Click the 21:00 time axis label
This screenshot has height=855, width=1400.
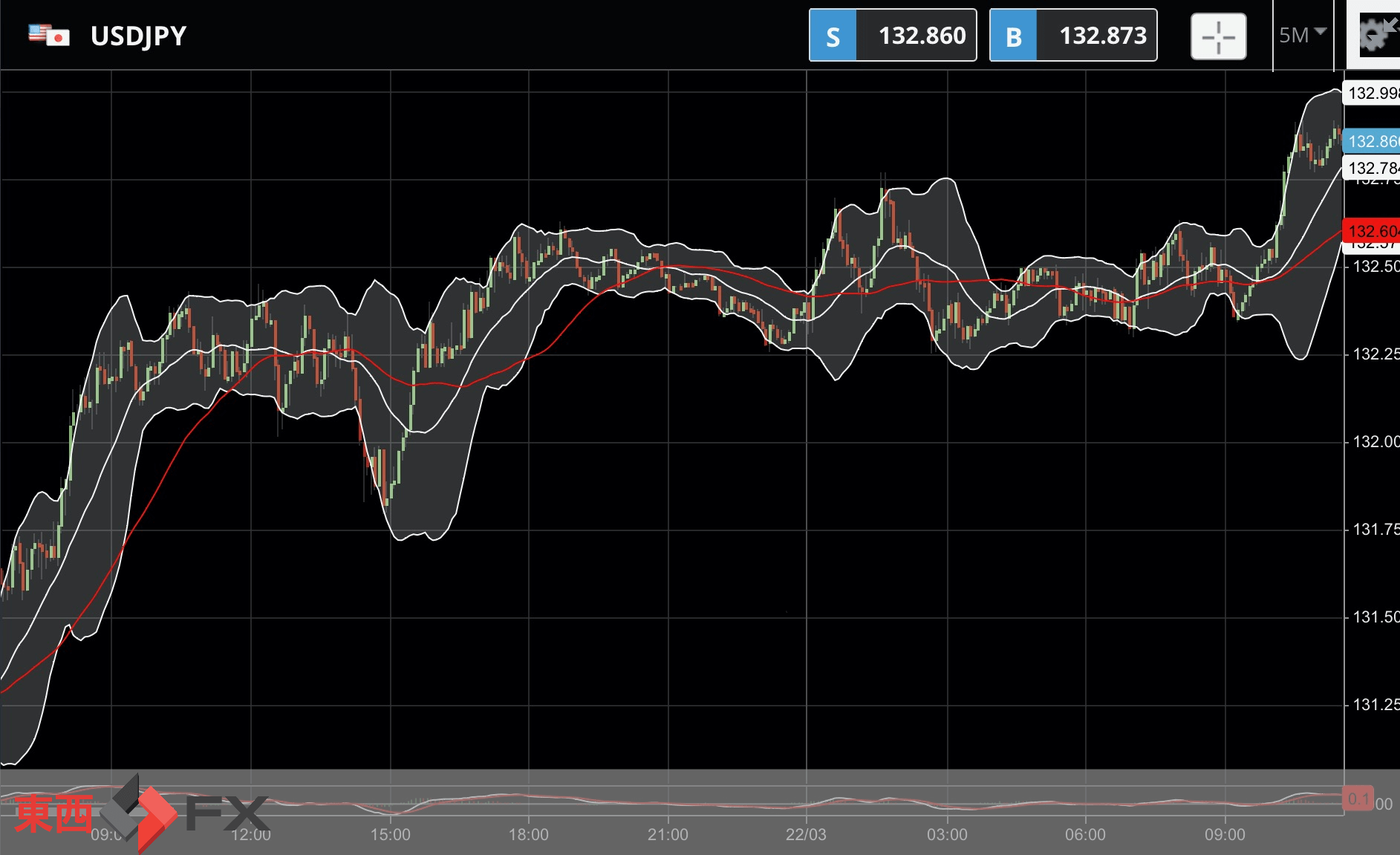click(x=668, y=835)
